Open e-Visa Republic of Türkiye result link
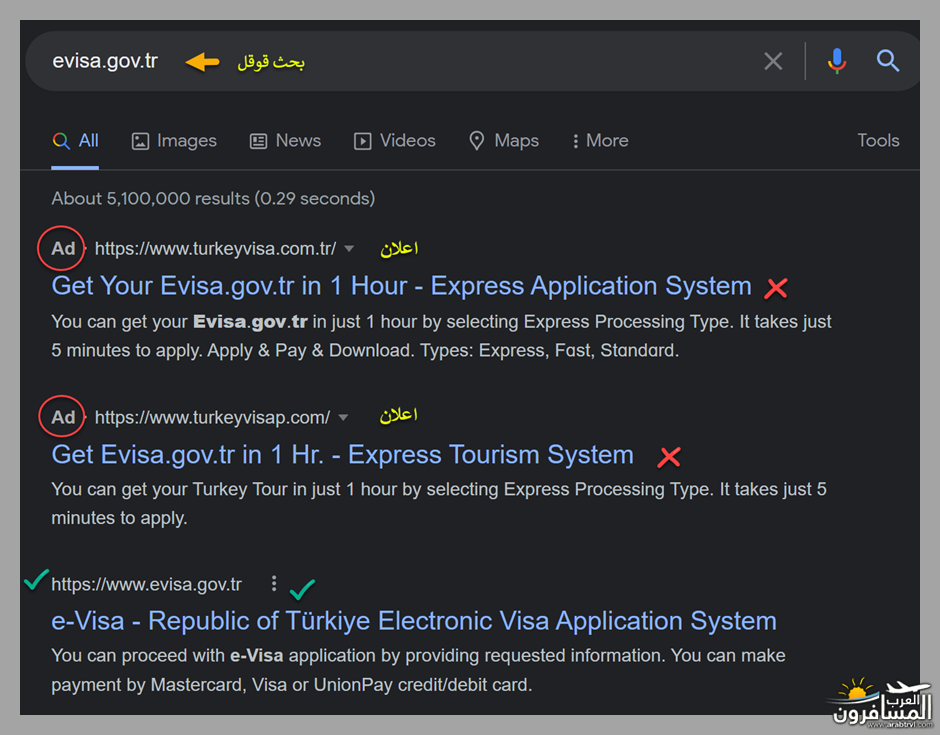 [414, 621]
